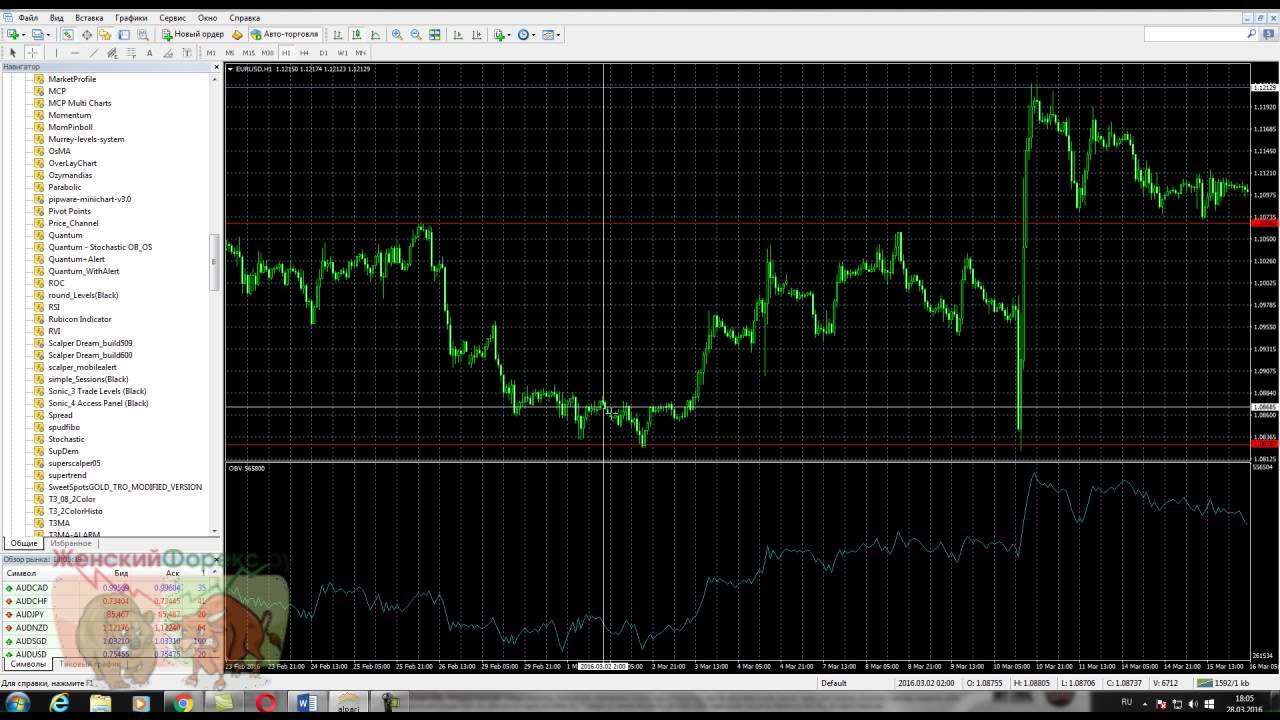Select the text A tool

pyautogui.click(x=149, y=52)
